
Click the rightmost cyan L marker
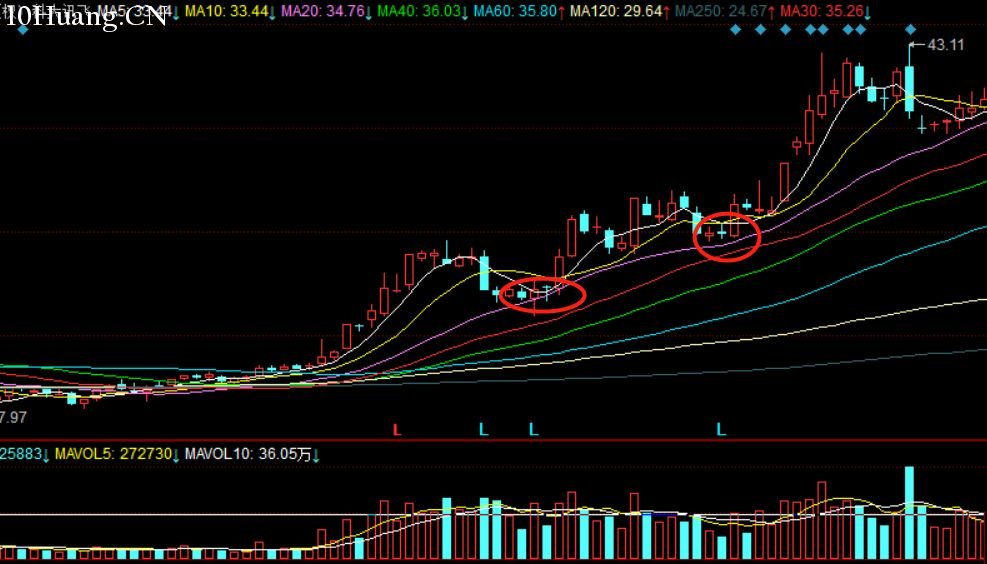click(721, 430)
